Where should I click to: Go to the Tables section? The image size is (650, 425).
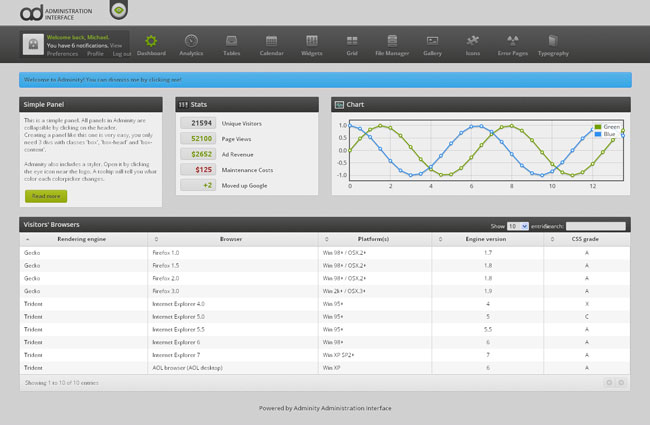point(231,45)
